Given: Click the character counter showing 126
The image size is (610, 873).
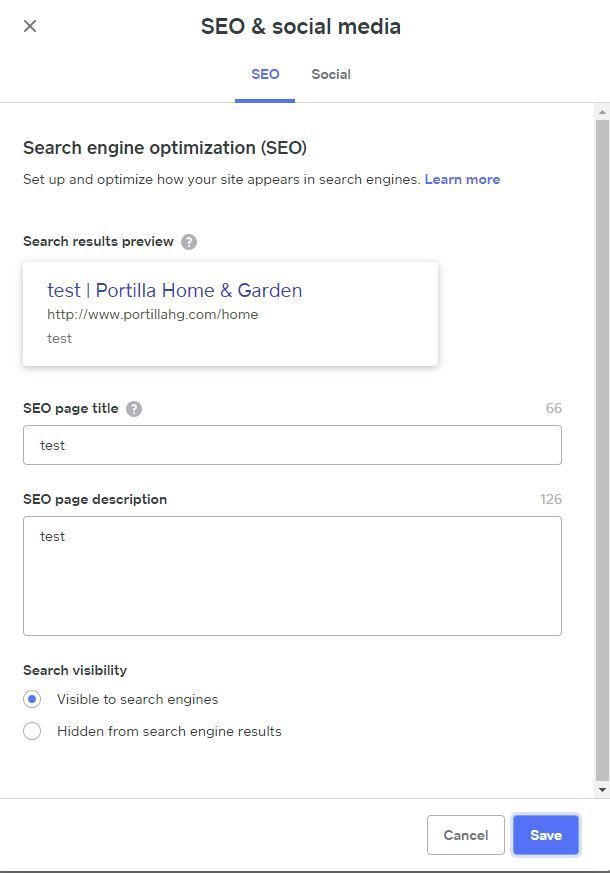Looking at the screenshot, I should tap(551, 498).
